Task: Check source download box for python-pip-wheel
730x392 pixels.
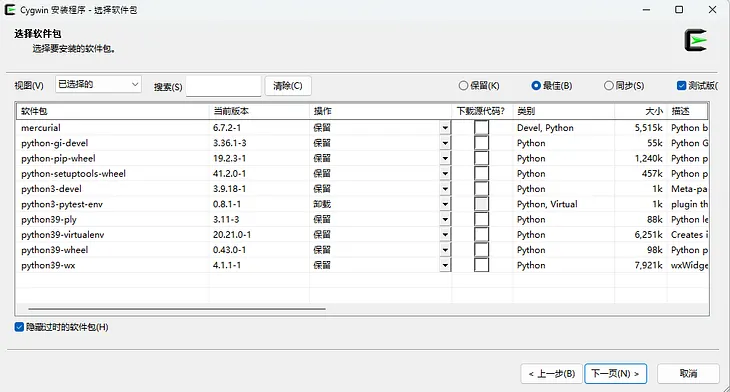Action: (481, 158)
